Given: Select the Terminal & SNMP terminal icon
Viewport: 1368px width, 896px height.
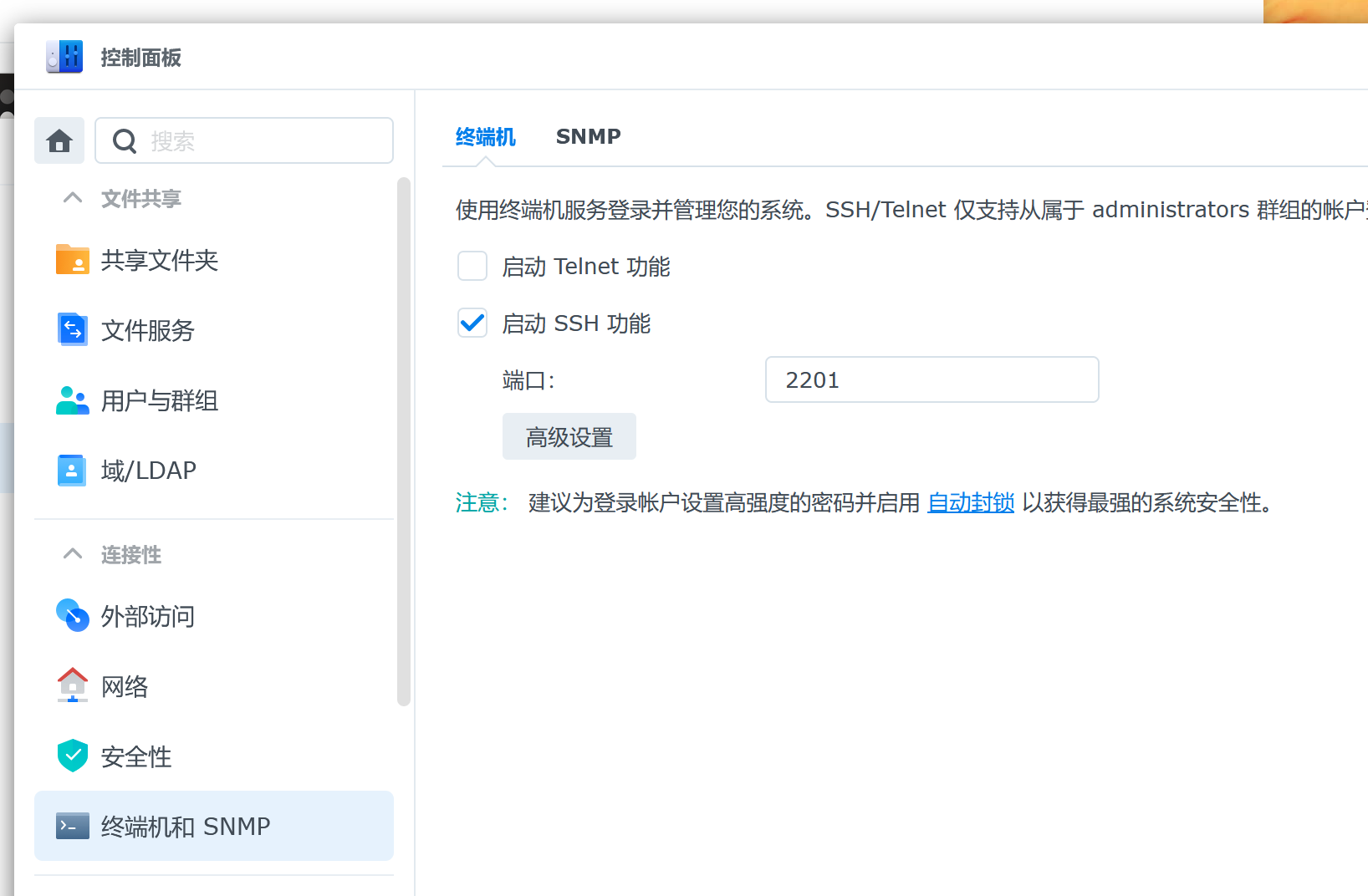Looking at the screenshot, I should [73, 826].
